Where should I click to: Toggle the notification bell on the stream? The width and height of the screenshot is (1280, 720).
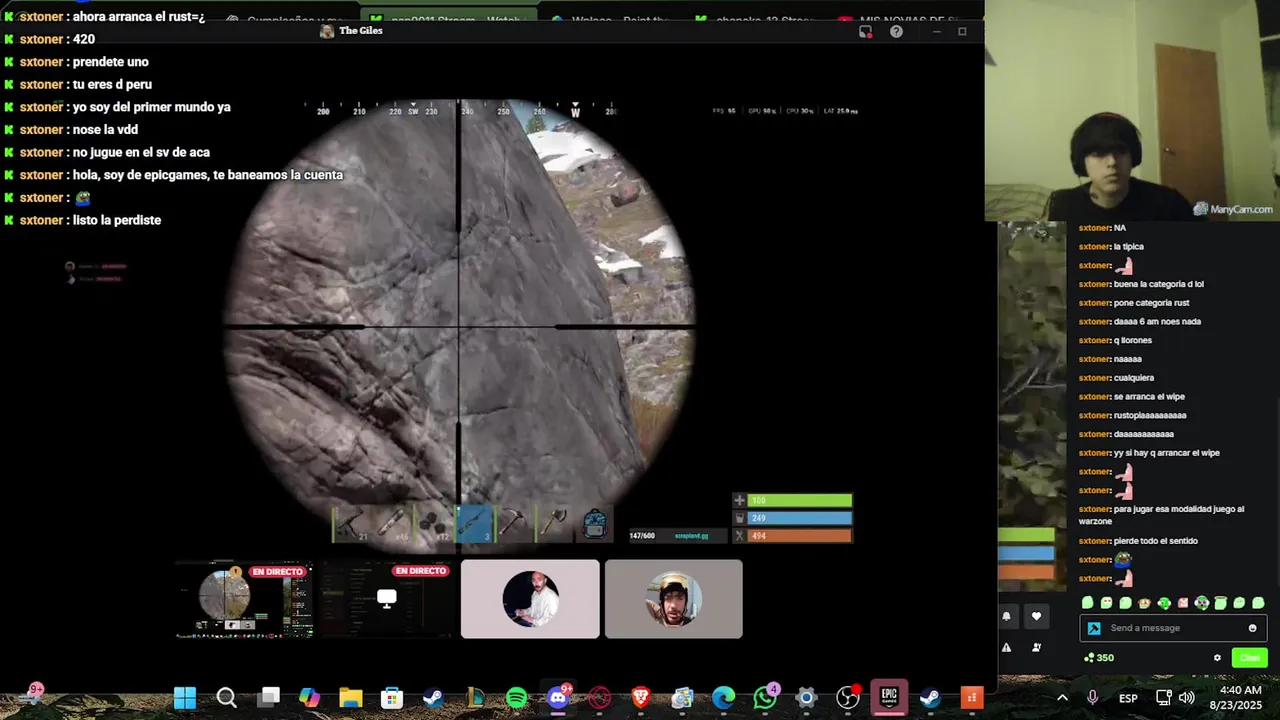pos(1006,616)
